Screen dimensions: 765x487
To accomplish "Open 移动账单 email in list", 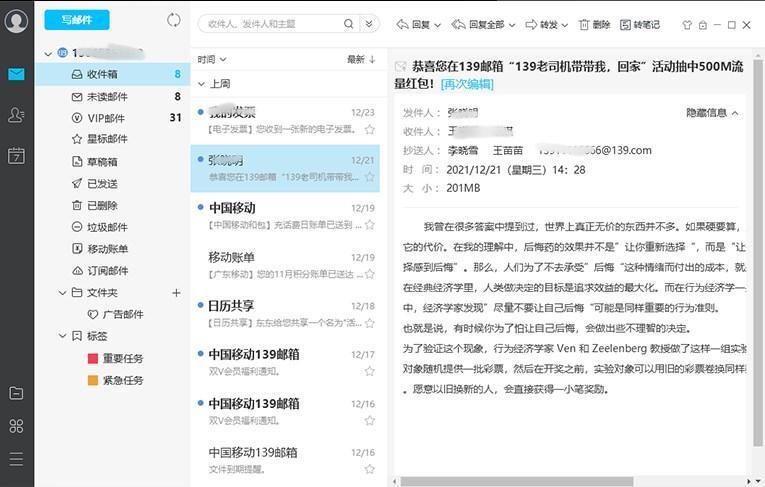I will pyautogui.click(x=285, y=265).
